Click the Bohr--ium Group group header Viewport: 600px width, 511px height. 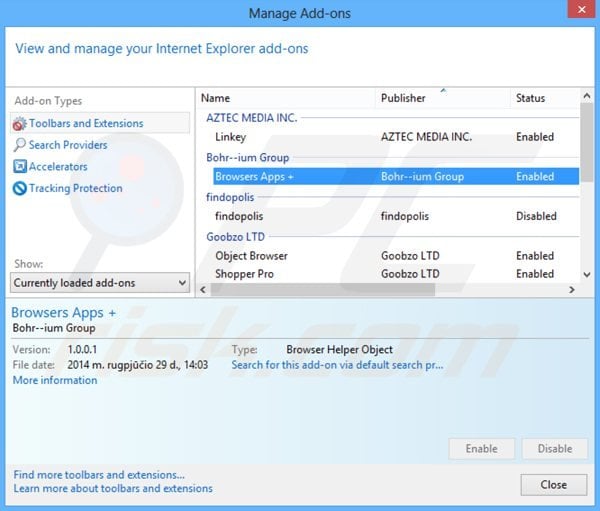(248, 157)
